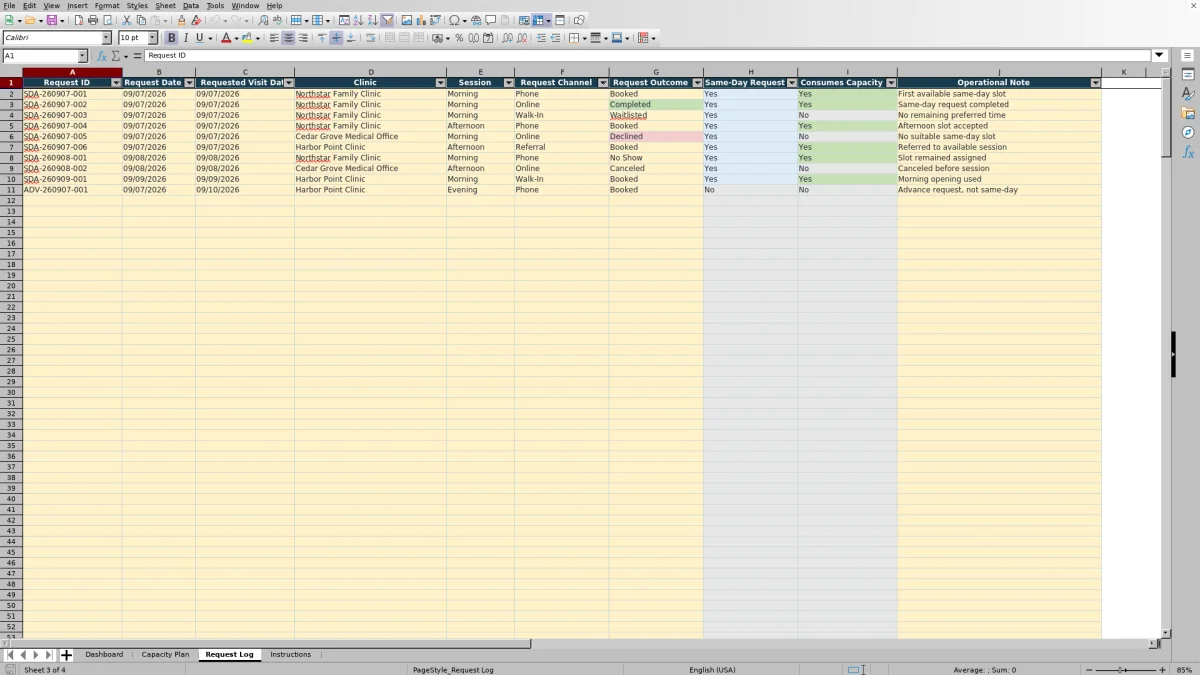
Task: Insert a chart with the Chart icon
Action: [421, 20]
